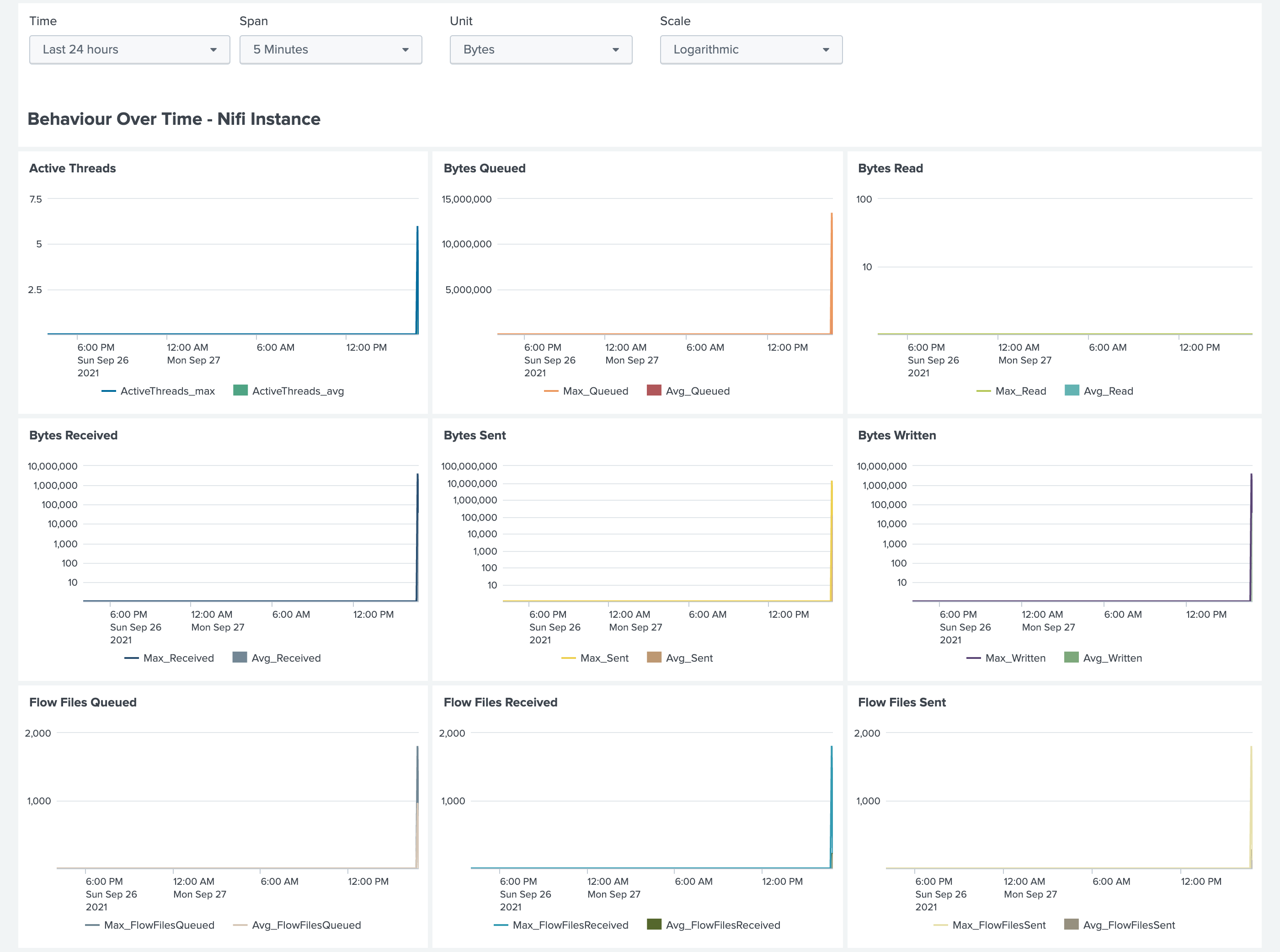Click the 100,000,000 label in Bytes Sent
This screenshot has height=952, width=1280.
pyautogui.click(x=469, y=466)
